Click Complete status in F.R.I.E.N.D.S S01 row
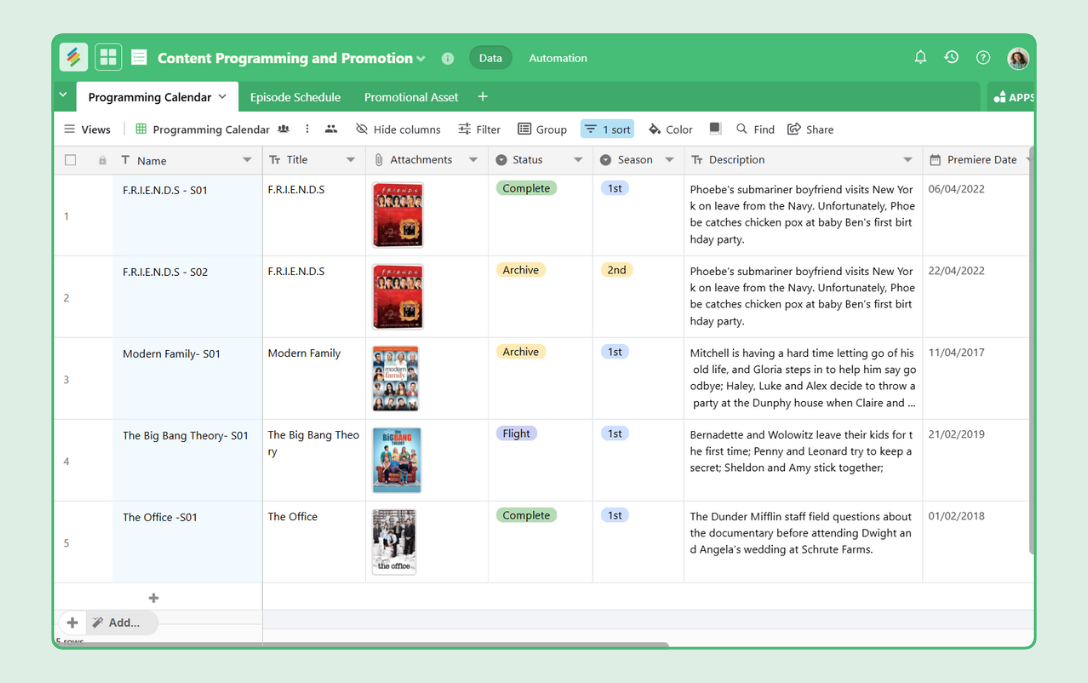The width and height of the screenshot is (1088, 683). click(526, 188)
